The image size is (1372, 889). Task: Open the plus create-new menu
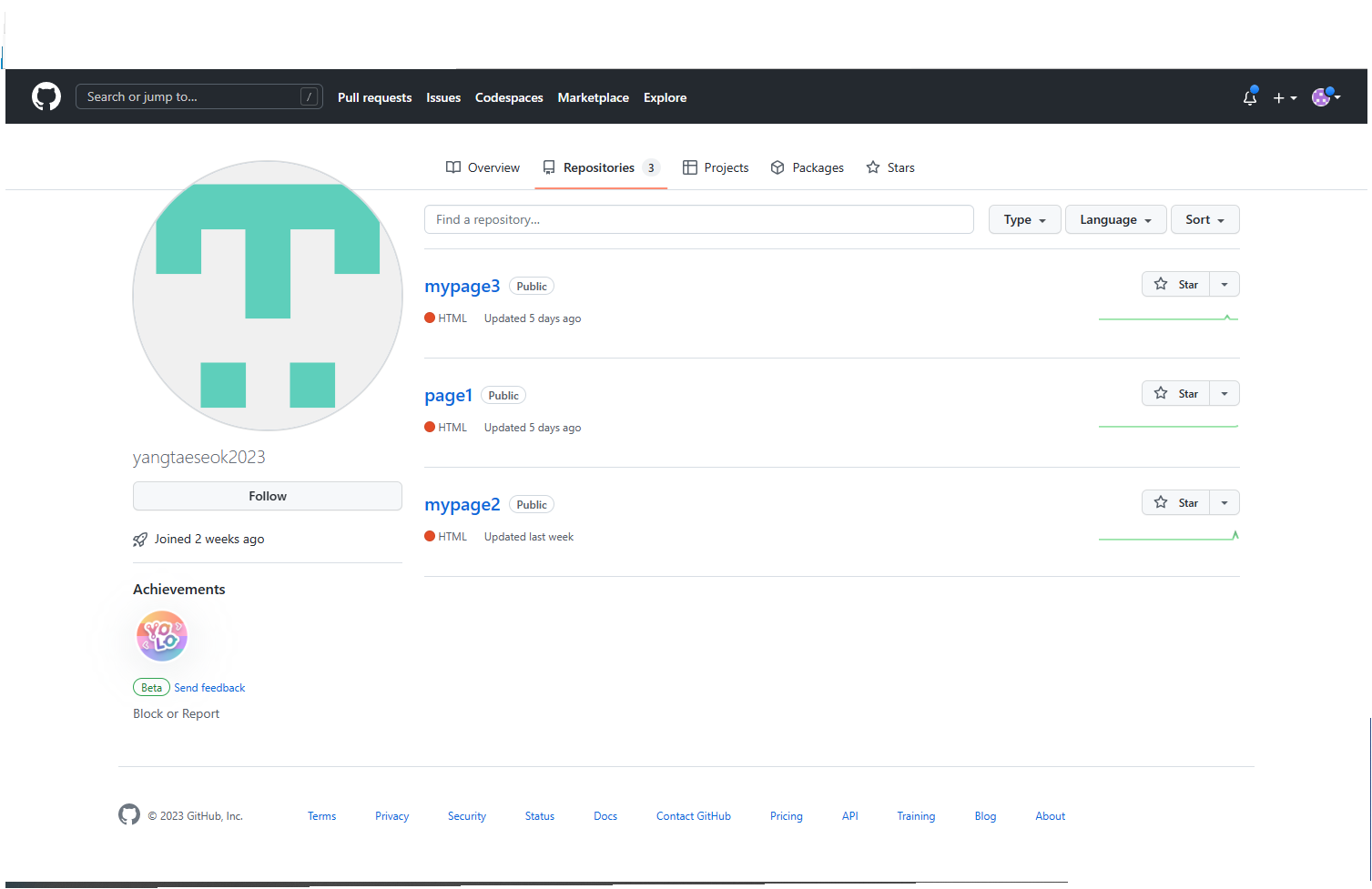(x=1285, y=97)
